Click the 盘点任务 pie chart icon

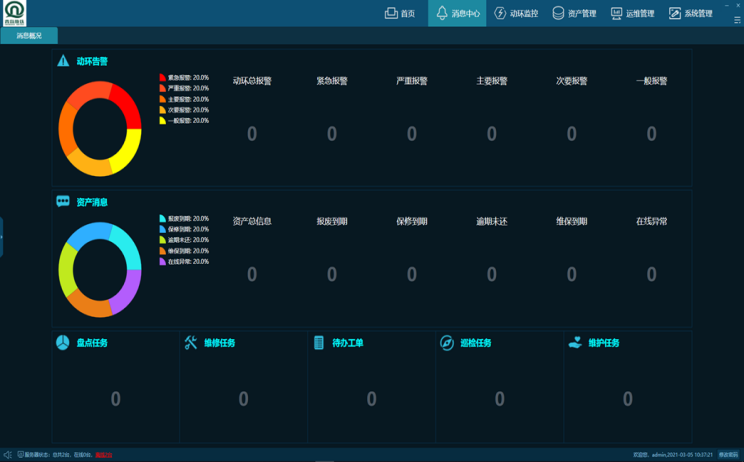[63, 343]
